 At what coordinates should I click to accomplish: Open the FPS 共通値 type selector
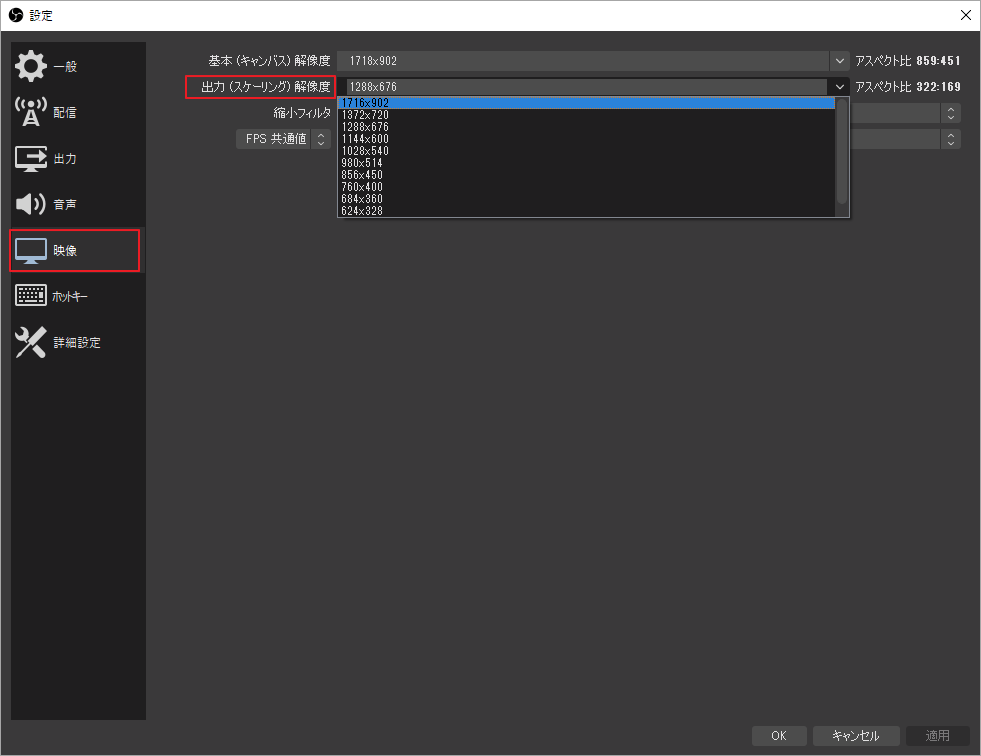click(283, 139)
